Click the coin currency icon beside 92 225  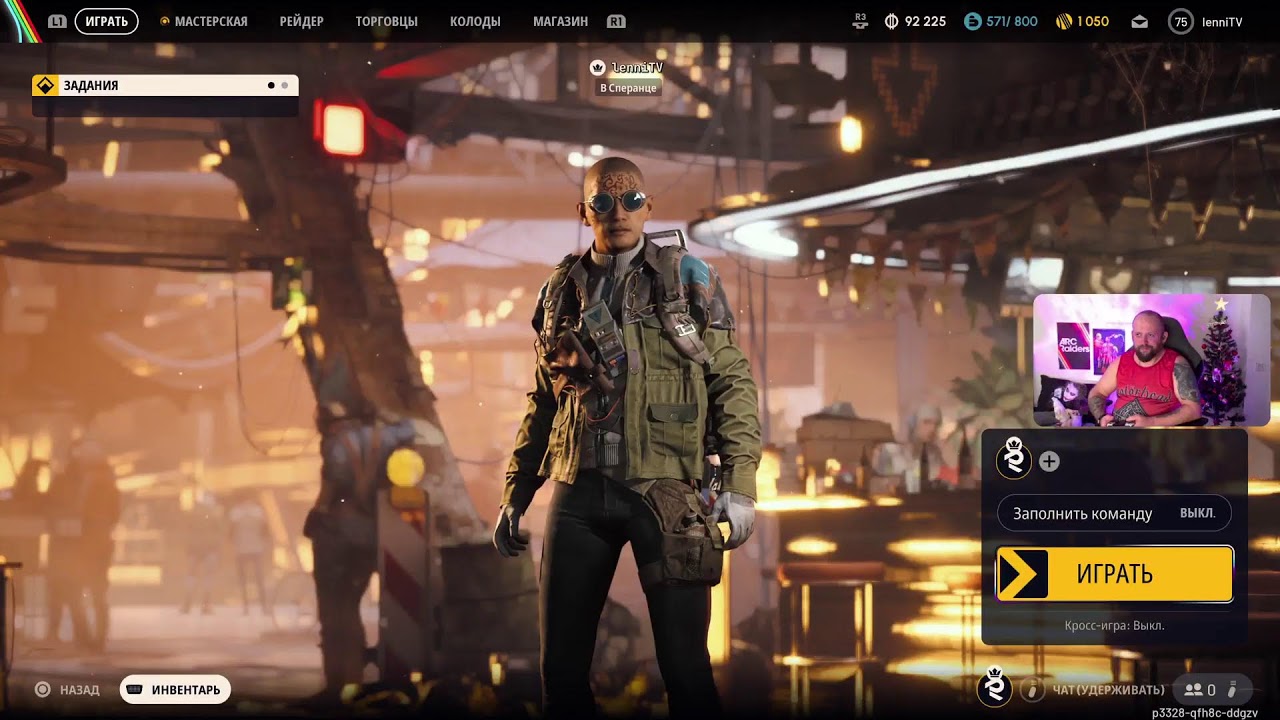892,21
